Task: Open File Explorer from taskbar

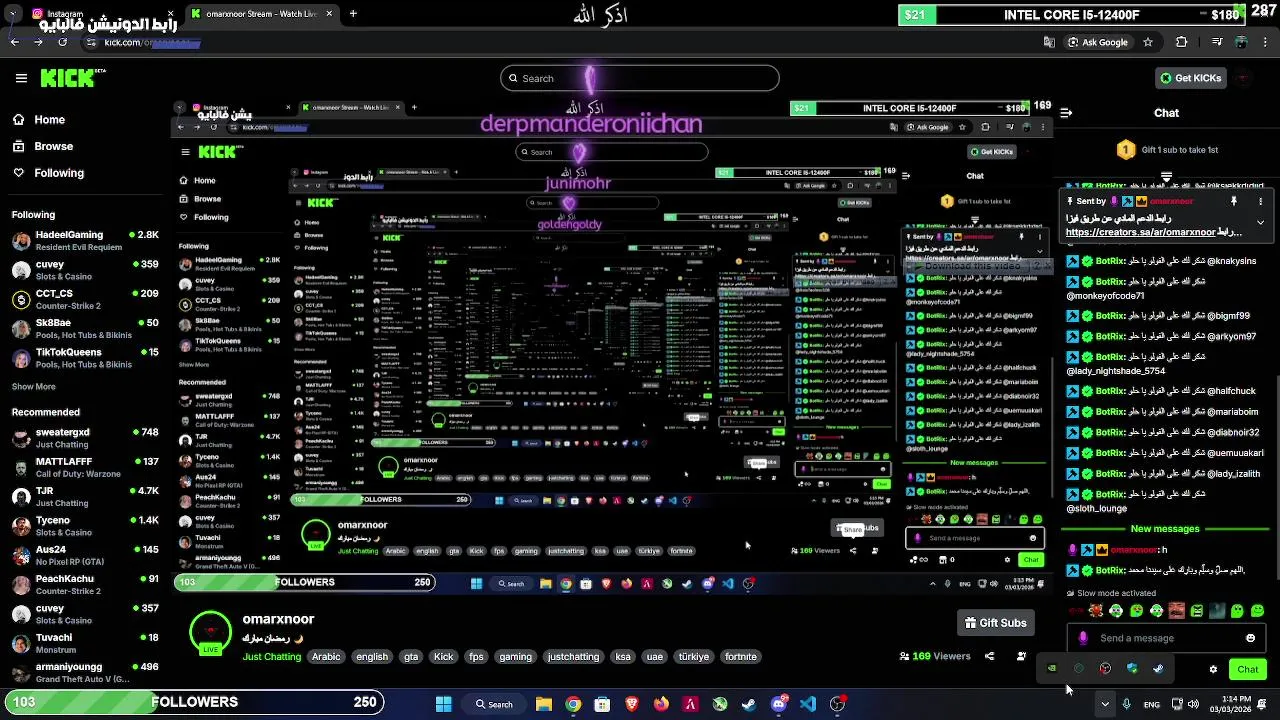Action: click(544, 704)
